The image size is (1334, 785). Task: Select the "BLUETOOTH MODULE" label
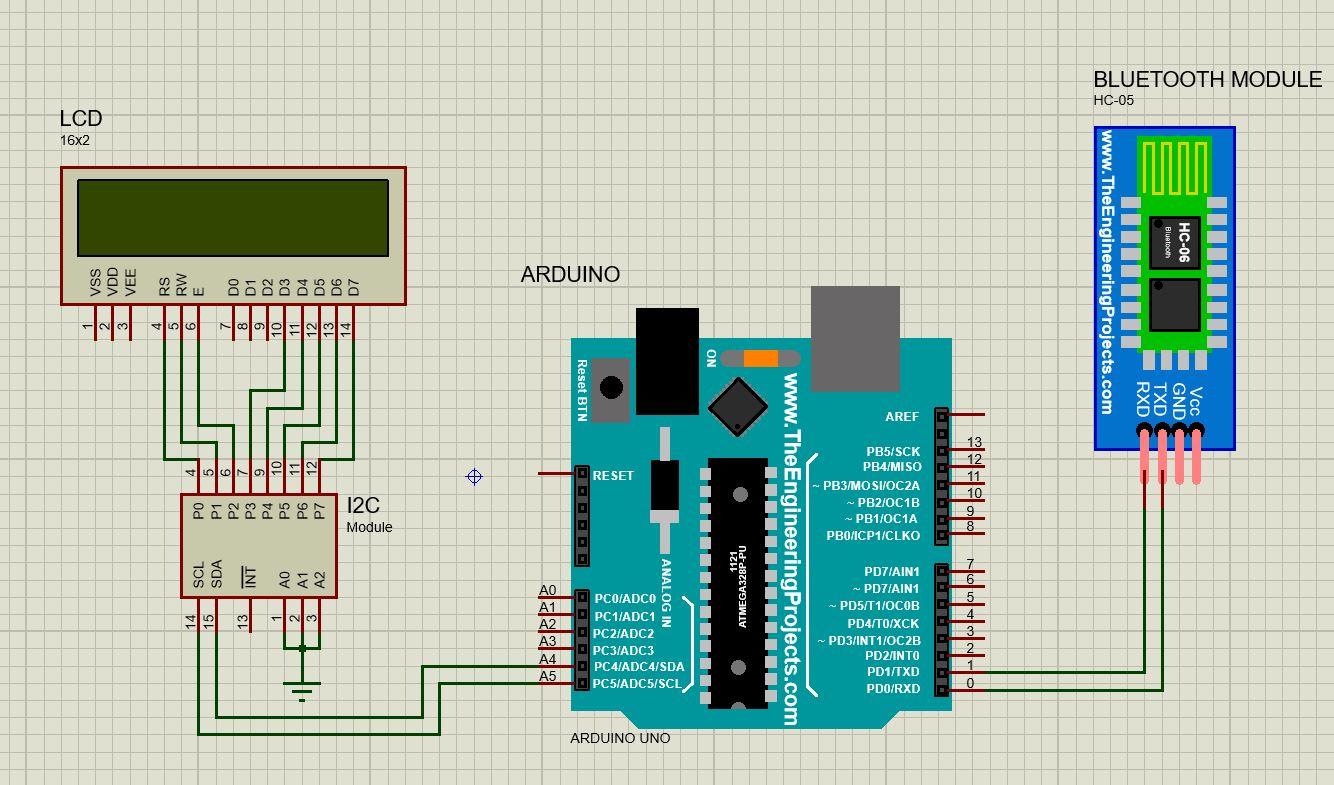[1207, 79]
